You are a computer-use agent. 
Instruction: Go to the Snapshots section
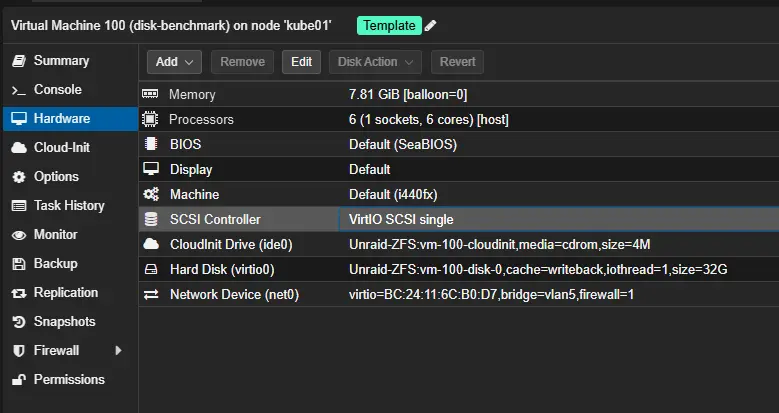(64, 322)
